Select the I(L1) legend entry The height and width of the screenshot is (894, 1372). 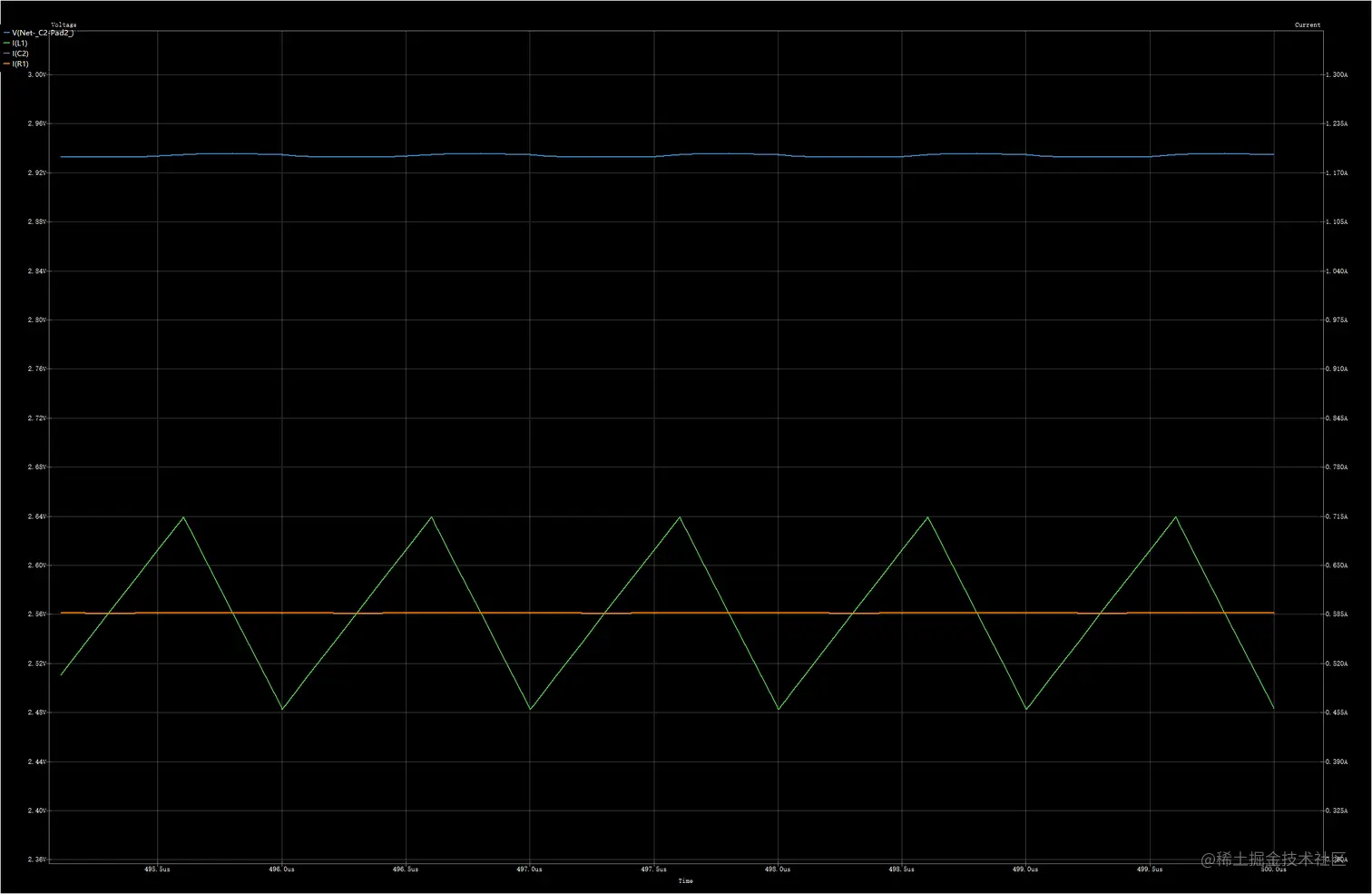point(16,43)
